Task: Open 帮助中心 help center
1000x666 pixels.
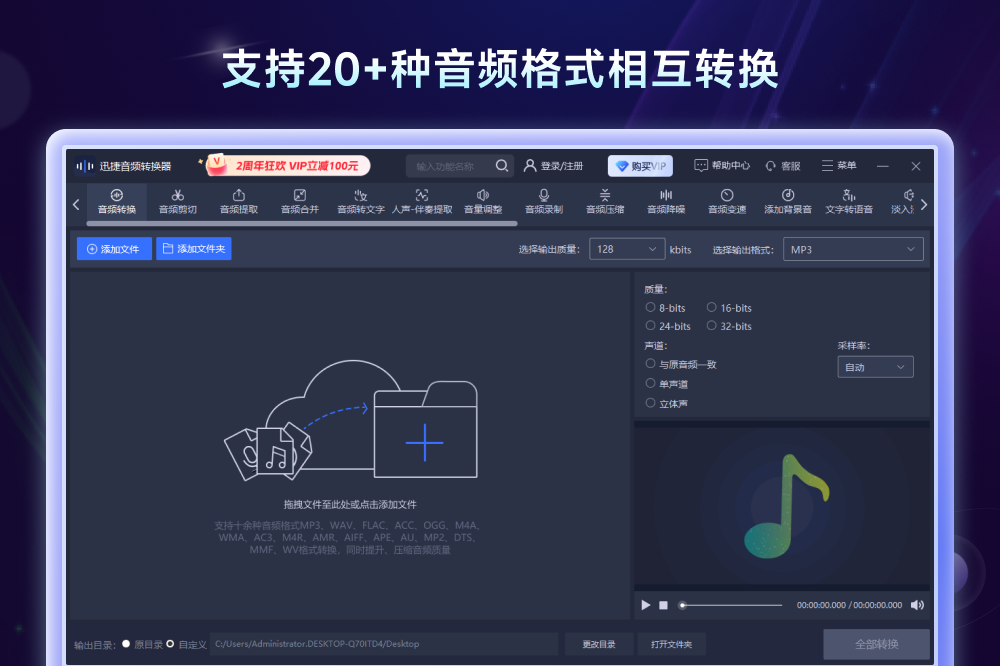Action: [x=722, y=166]
